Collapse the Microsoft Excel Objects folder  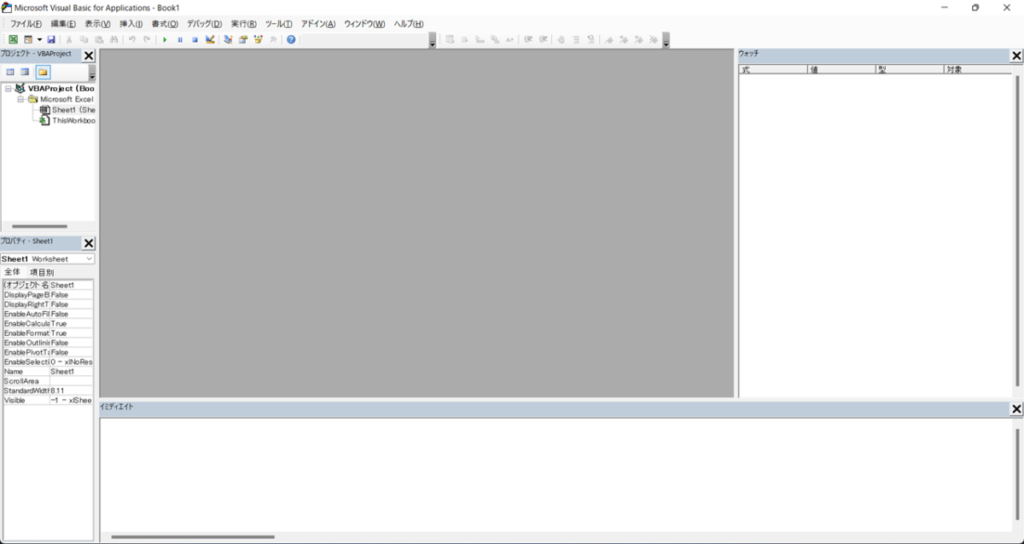pyautogui.click(x=20, y=100)
